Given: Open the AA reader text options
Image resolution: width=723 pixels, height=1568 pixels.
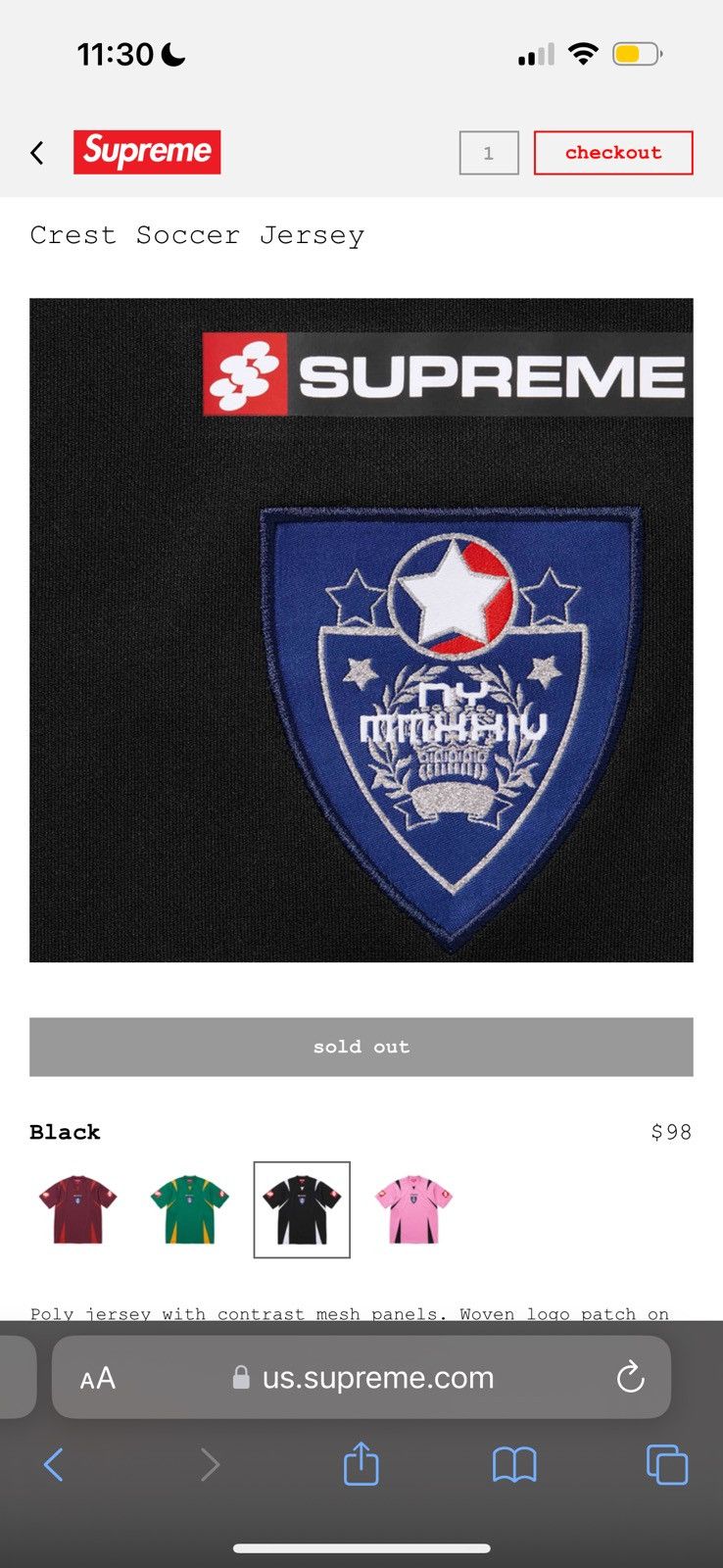Looking at the screenshot, I should point(98,1378).
